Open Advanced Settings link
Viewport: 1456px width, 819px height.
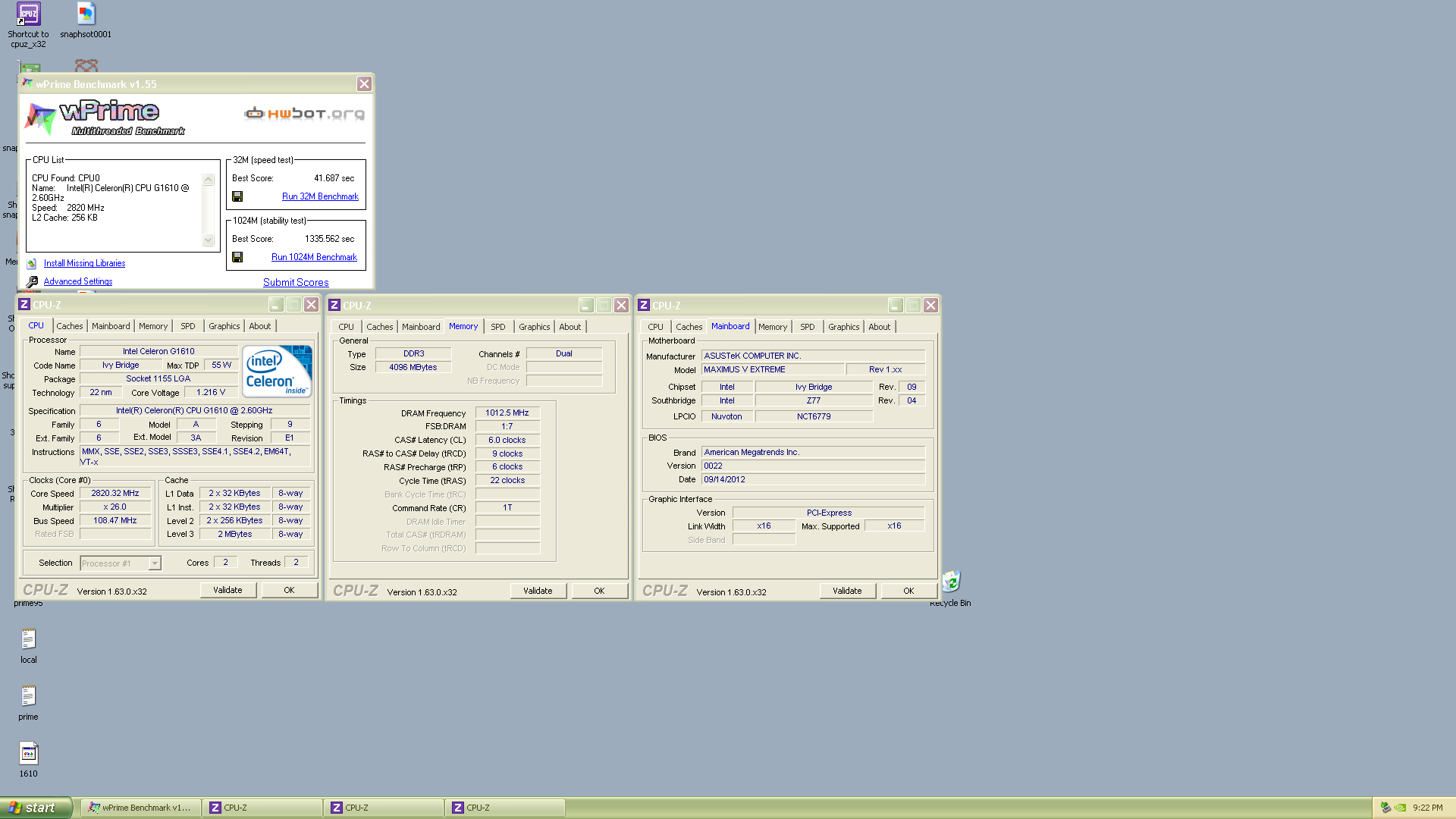[78, 281]
